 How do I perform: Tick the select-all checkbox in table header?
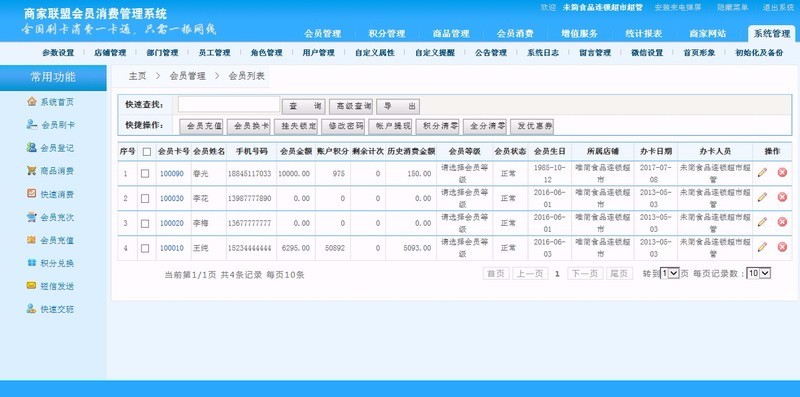click(147, 152)
